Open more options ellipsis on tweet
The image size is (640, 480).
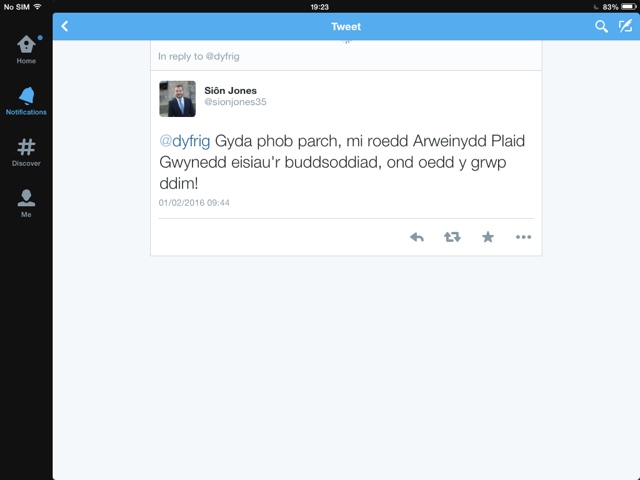pyautogui.click(x=523, y=237)
